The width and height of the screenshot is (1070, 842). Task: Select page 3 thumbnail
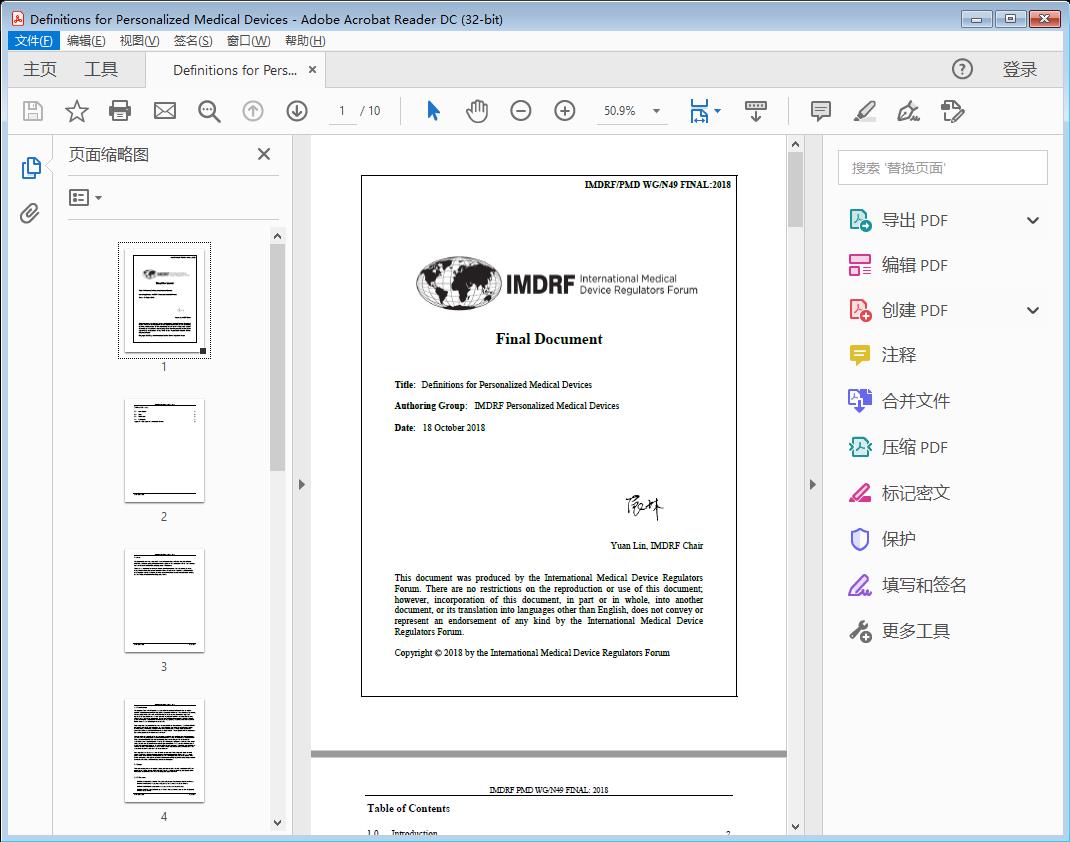[x=164, y=600]
